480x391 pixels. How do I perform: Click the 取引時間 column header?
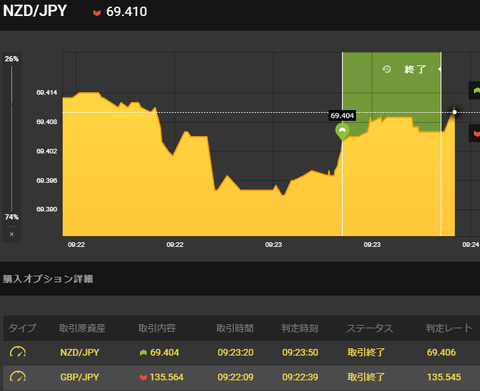235,328
